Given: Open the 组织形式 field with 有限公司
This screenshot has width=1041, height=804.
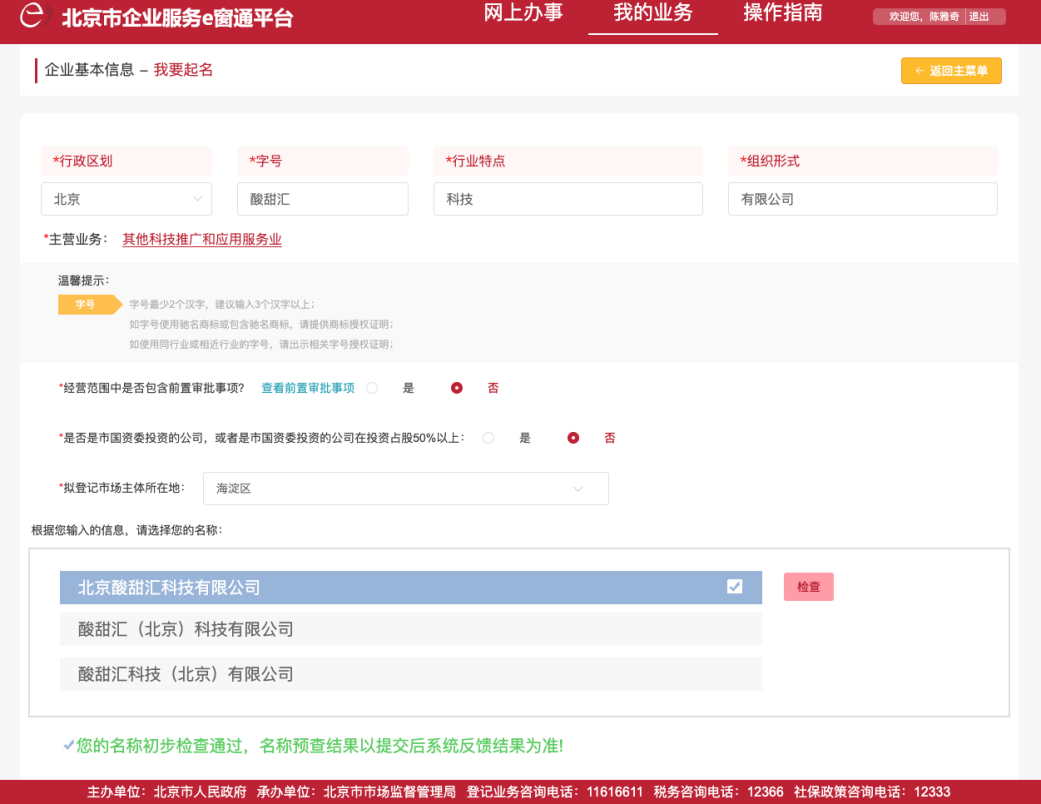Looking at the screenshot, I should point(862,199).
